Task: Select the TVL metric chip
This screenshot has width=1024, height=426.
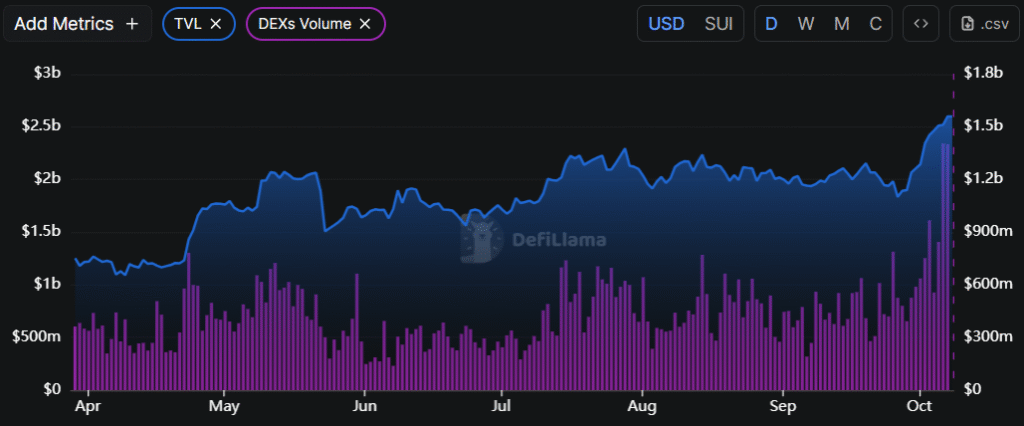Action: (190, 23)
